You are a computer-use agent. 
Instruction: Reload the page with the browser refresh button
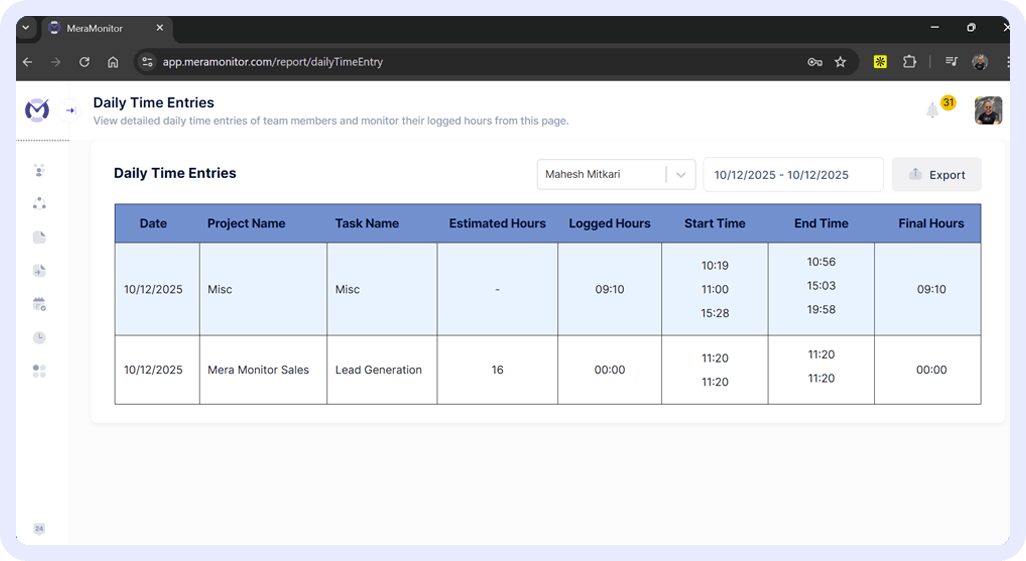(84, 62)
